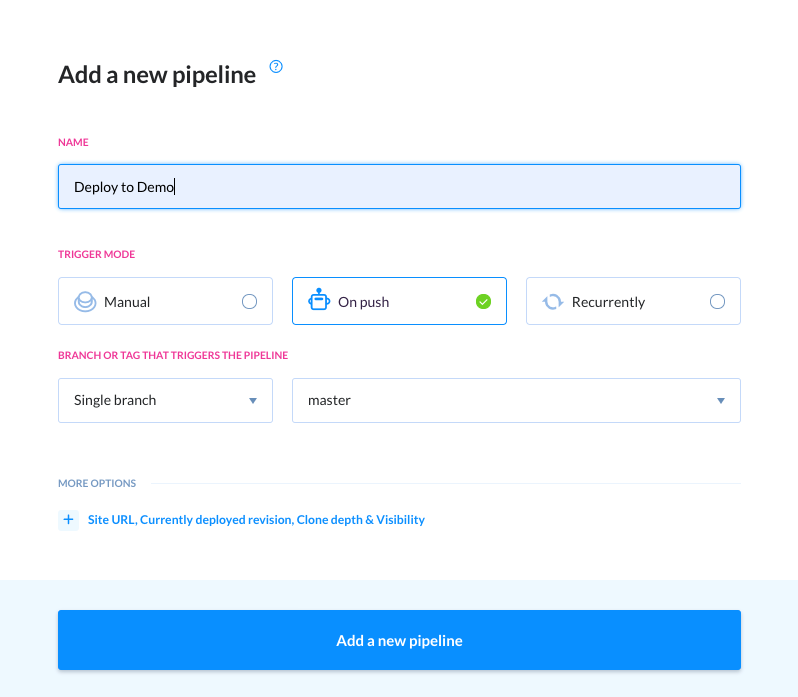Open the help question mark icon
Image resolution: width=798 pixels, height=697 pixels.
point(276,67)
